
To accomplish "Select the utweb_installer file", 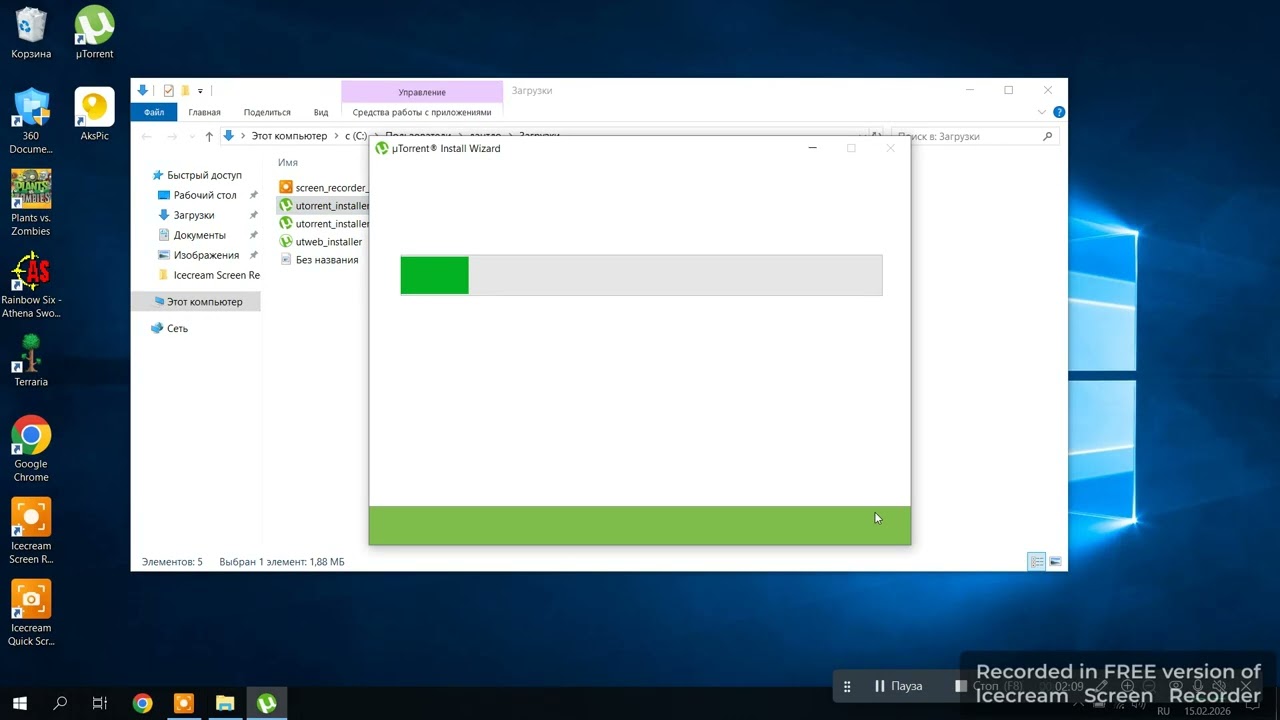I will 321,241.
